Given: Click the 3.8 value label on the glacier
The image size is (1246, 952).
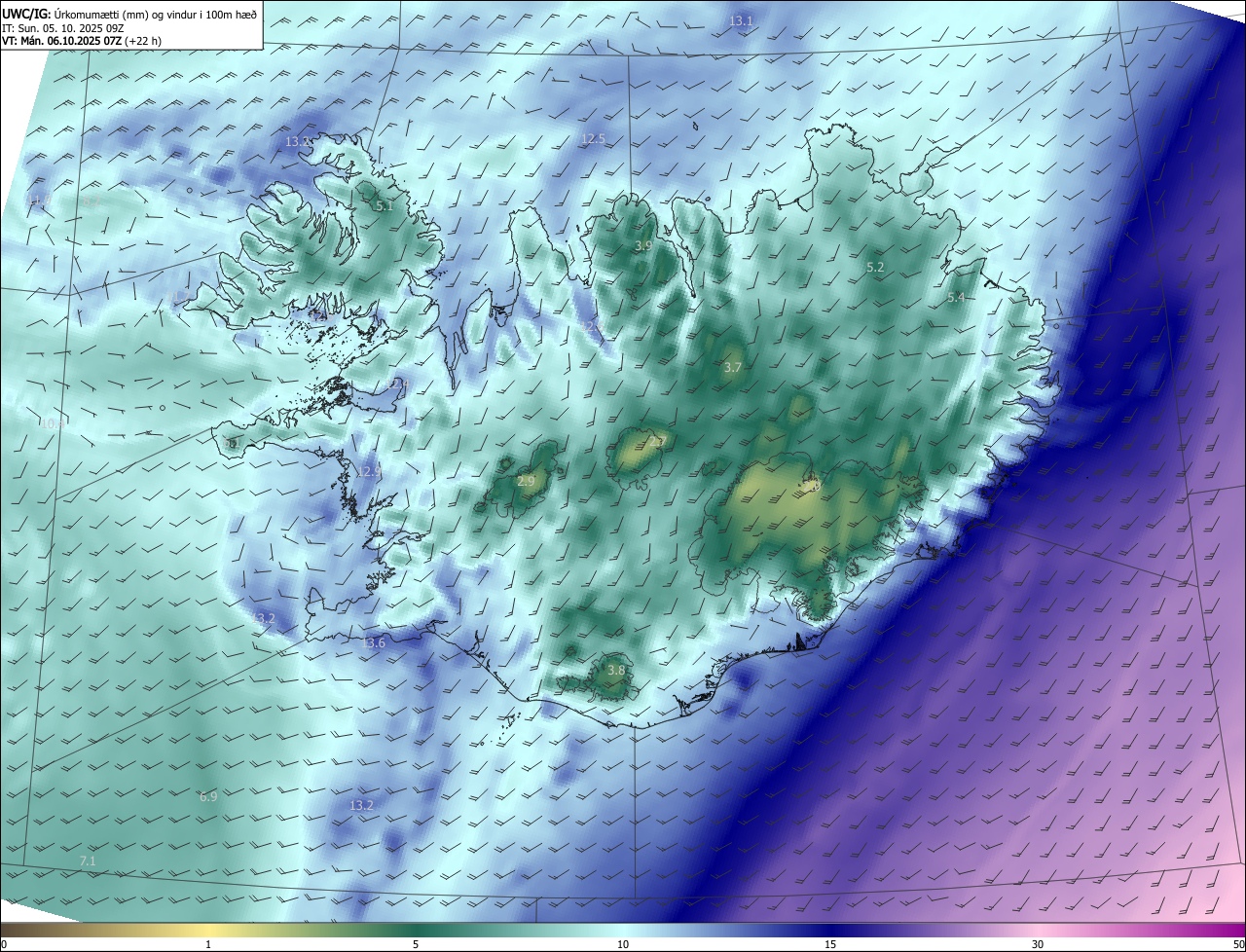Looking at the screenshot, I should [x=616, y=670].
